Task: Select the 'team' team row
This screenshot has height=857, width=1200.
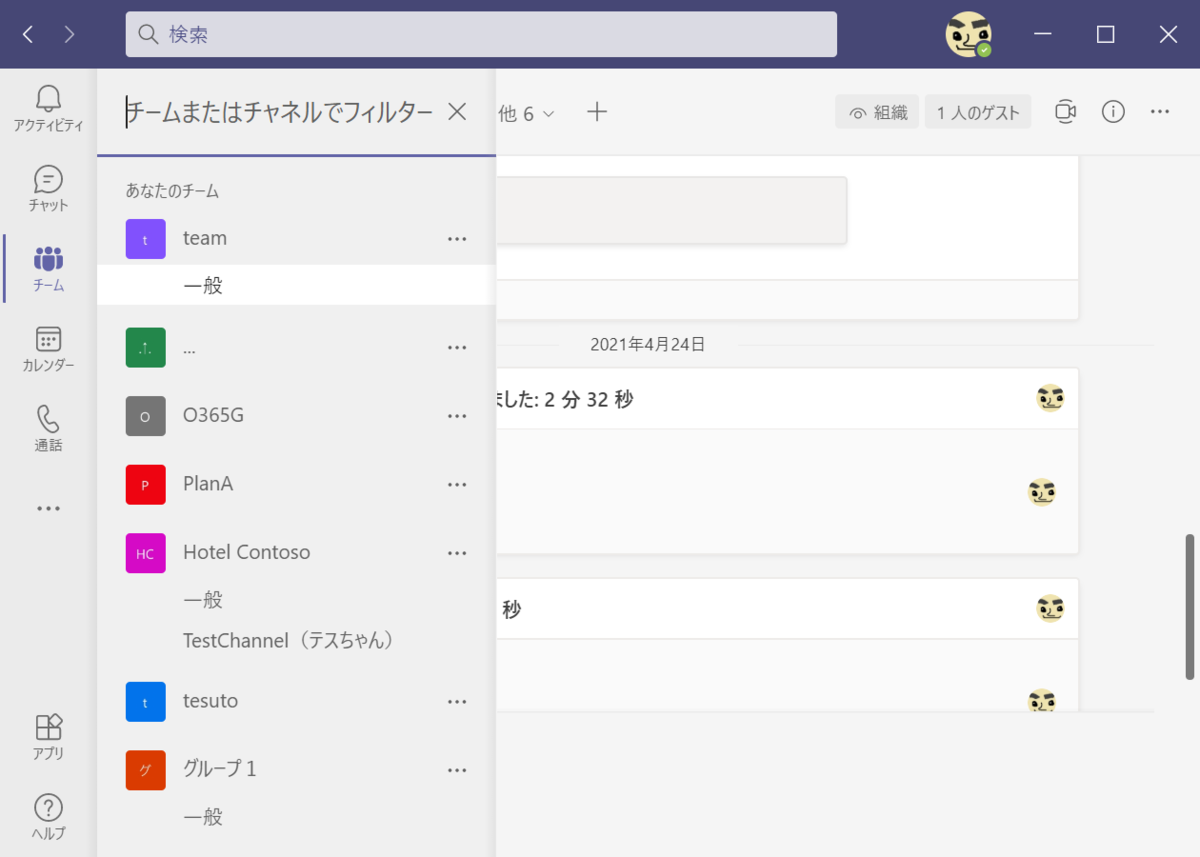Action: [x=296, y=239]
